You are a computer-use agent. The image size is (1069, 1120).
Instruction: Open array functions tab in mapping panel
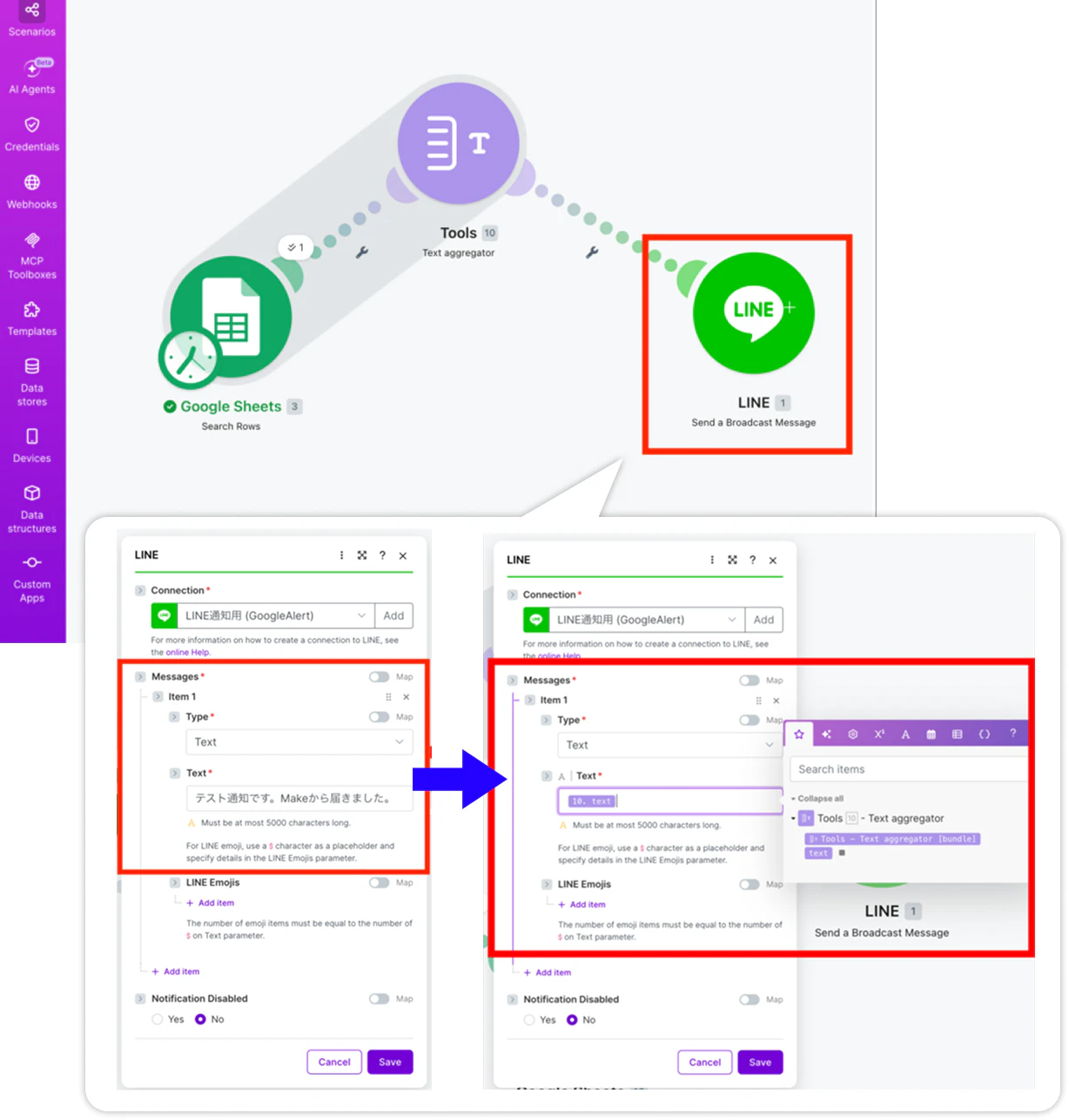pyautogui.click(x=958, y=734)
